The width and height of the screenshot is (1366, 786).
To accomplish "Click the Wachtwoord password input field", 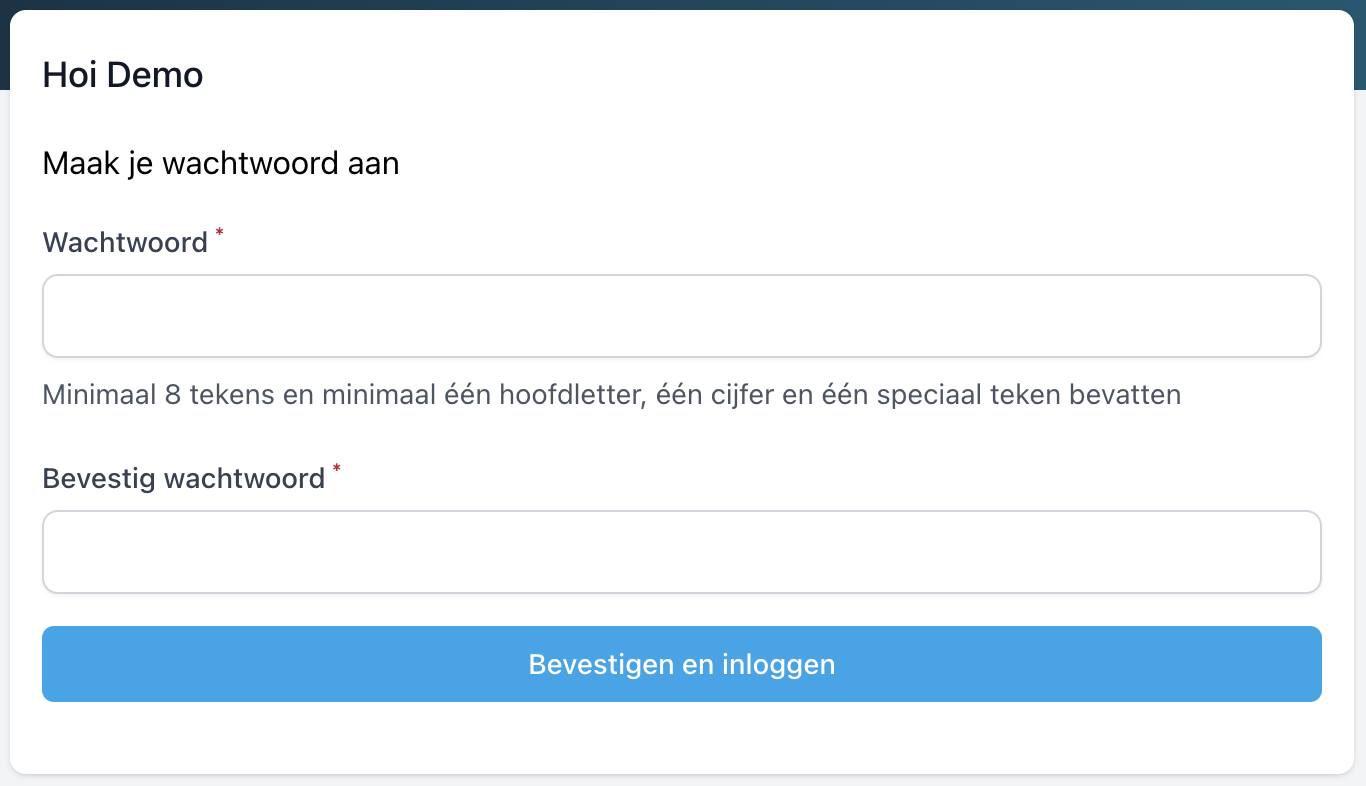I will (681, 316).
